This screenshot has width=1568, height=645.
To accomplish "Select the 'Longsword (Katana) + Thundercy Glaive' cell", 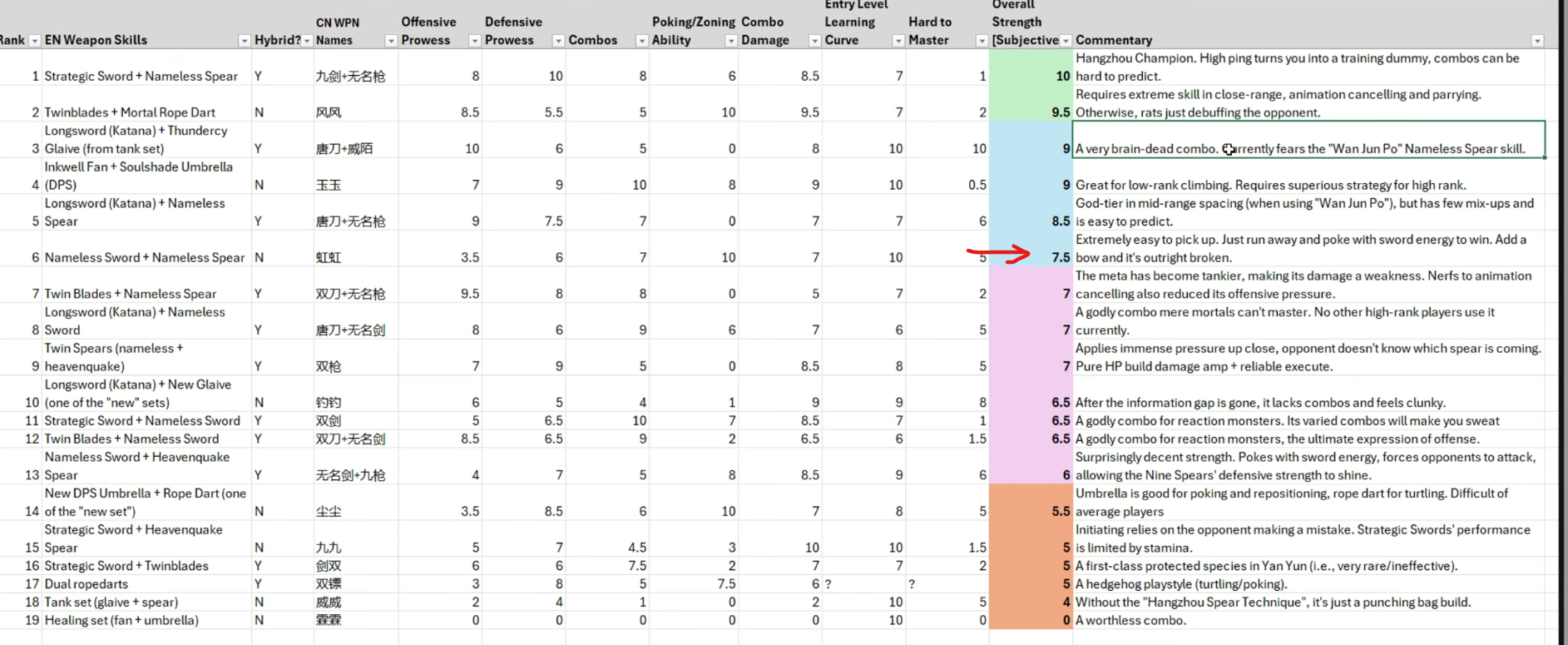I will 146,140.
